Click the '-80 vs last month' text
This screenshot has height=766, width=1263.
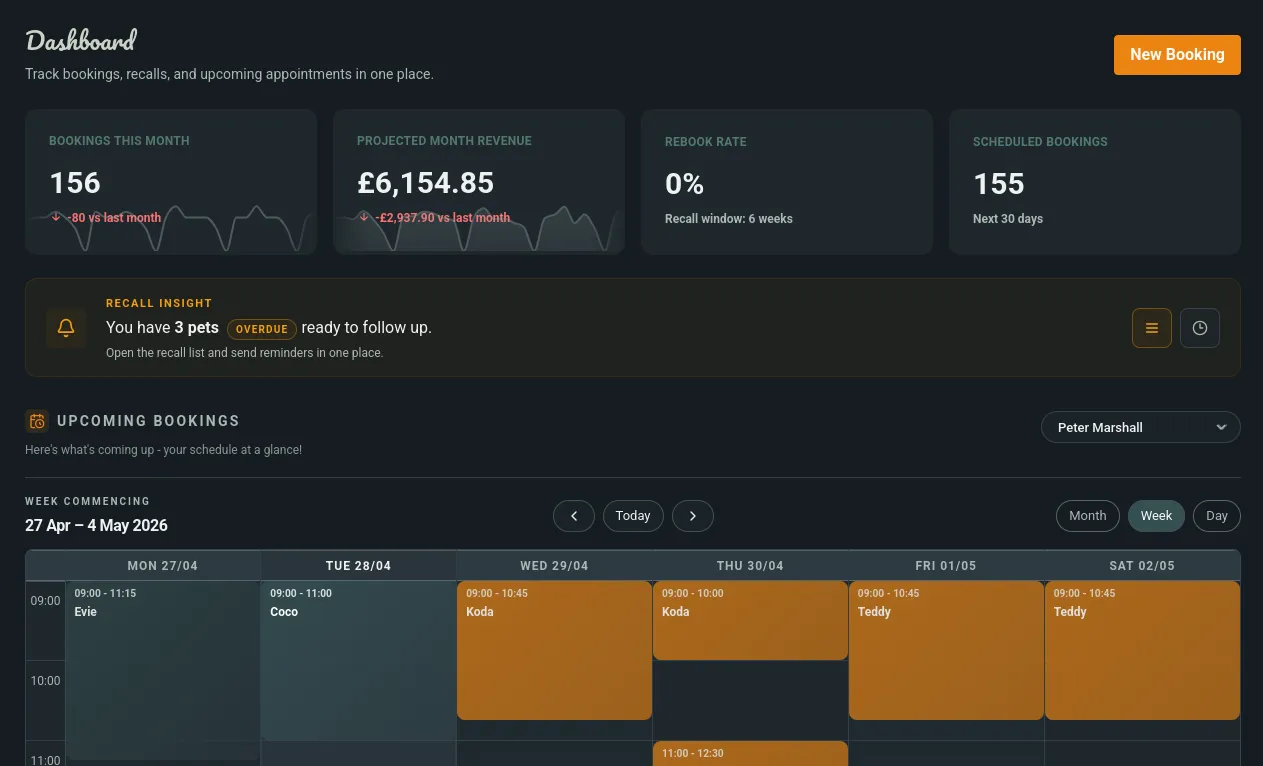[114, 218]
